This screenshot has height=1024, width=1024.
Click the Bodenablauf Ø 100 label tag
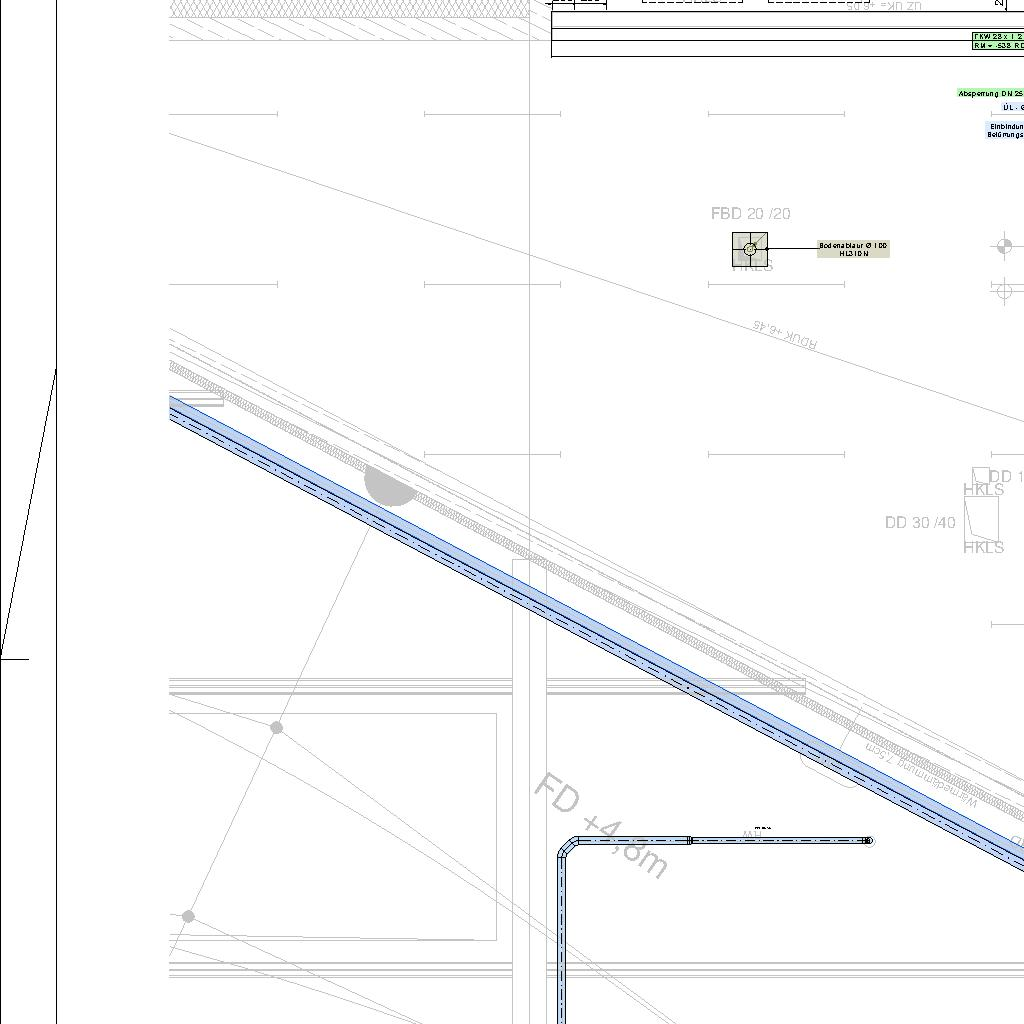coord(853,249)
